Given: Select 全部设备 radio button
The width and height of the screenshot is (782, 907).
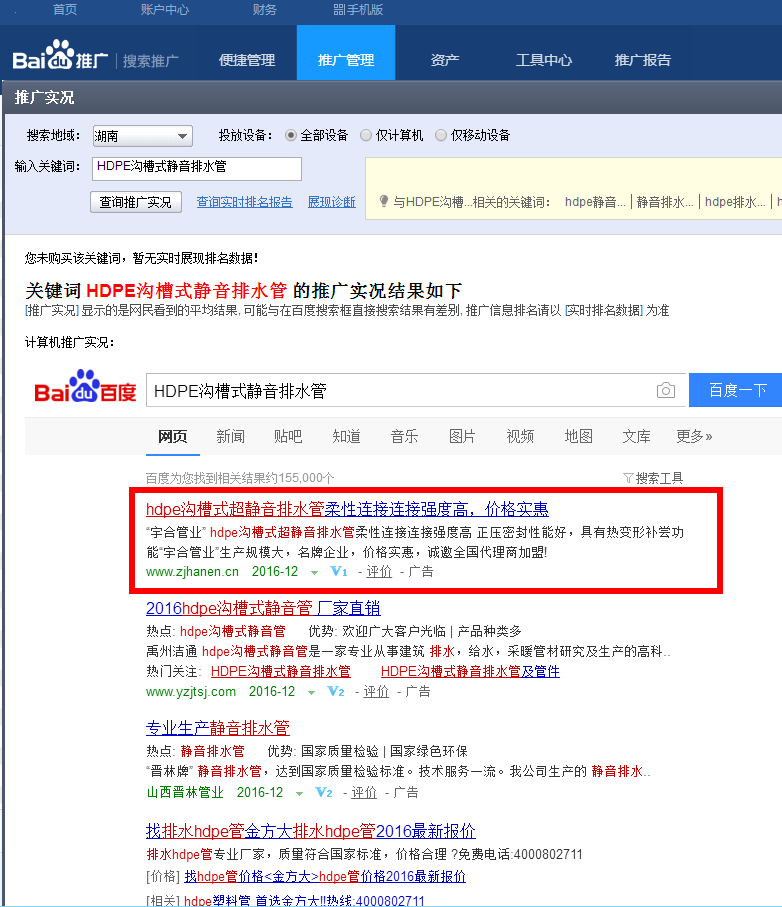Looking at the screenshot, I should (291, 135).
